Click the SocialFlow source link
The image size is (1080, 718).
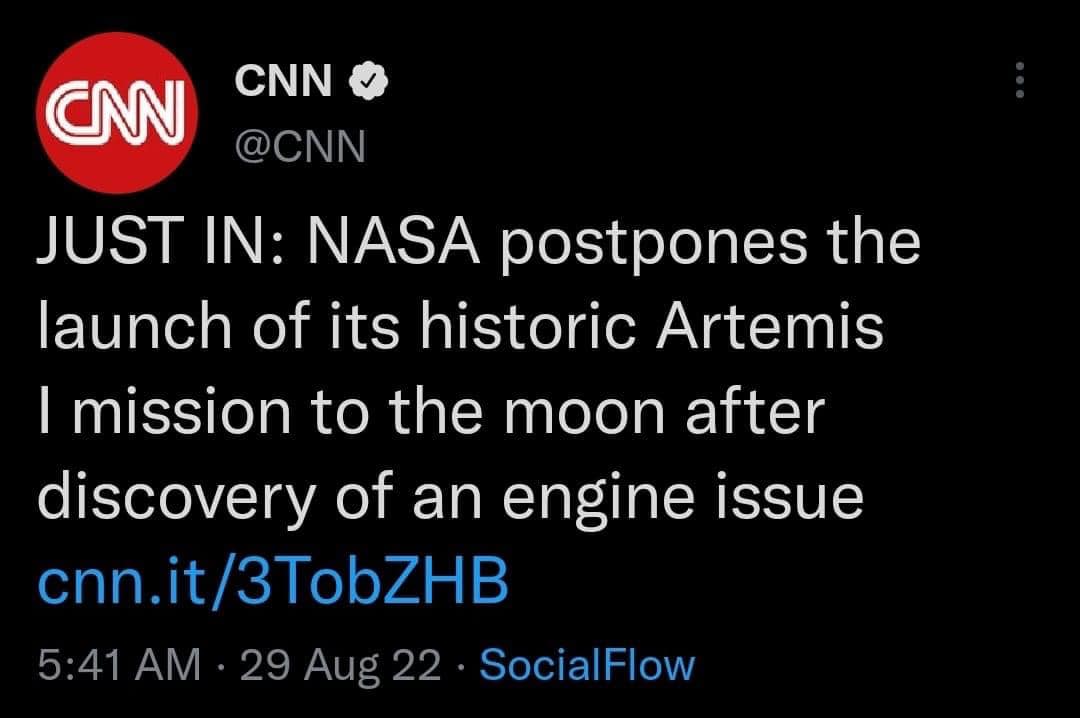(587, 665)
